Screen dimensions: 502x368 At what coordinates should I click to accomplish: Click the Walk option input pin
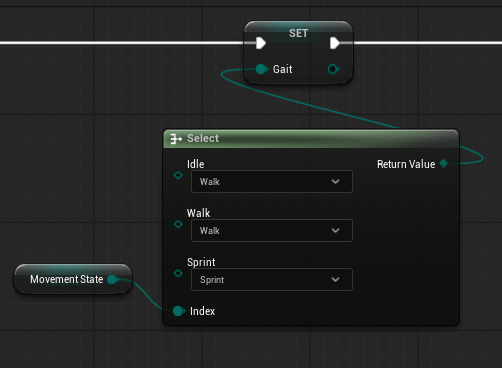pos(178,224)
